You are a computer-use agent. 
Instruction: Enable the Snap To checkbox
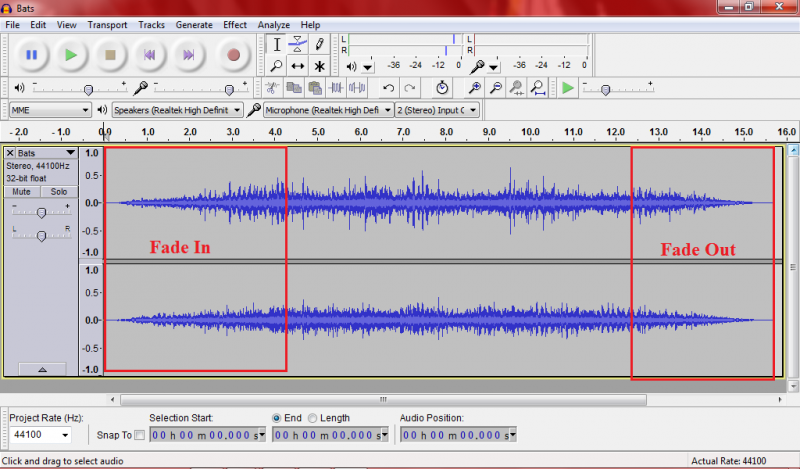point(139,434)
